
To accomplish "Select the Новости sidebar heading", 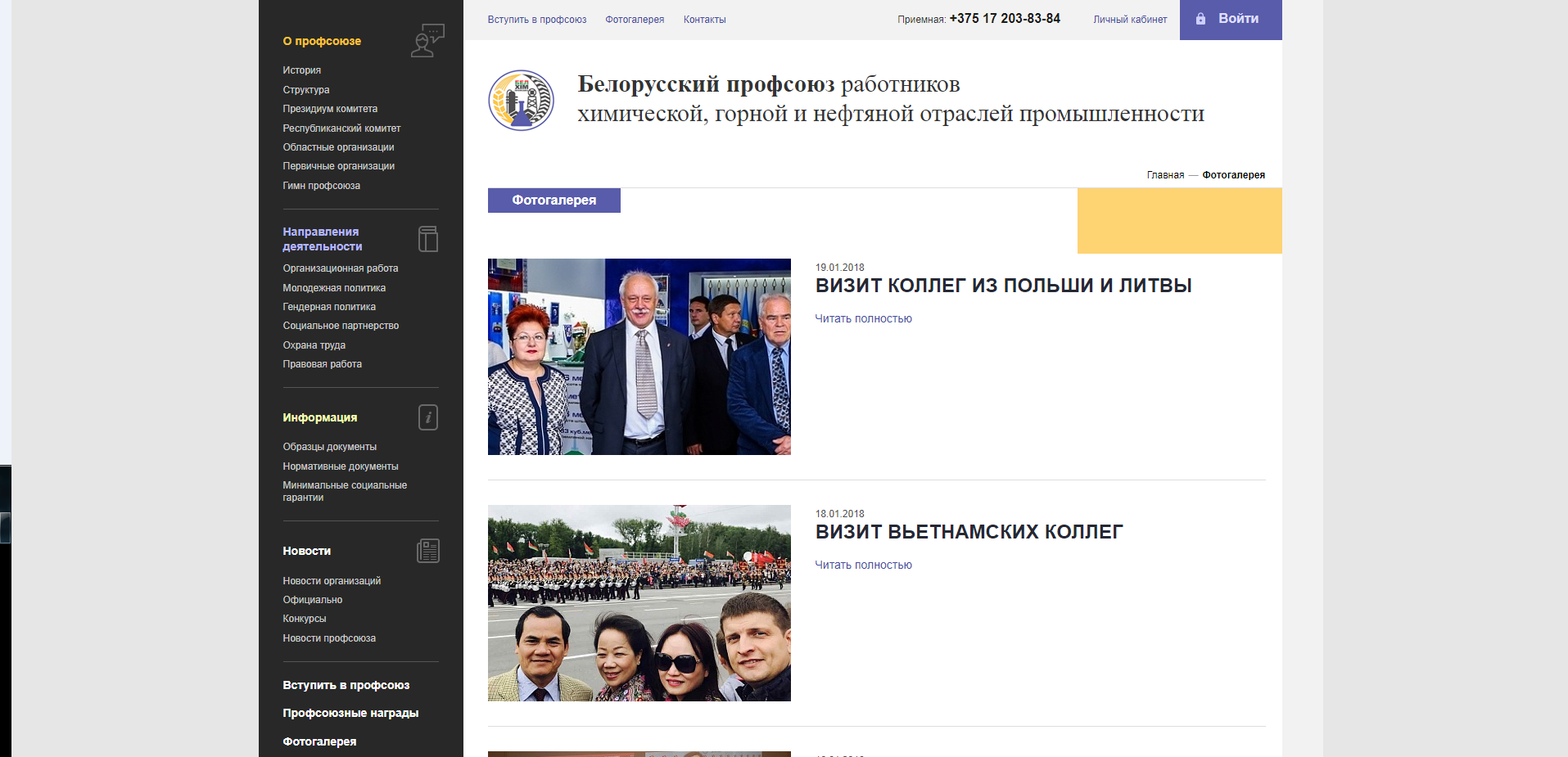I will click(307, 551).
